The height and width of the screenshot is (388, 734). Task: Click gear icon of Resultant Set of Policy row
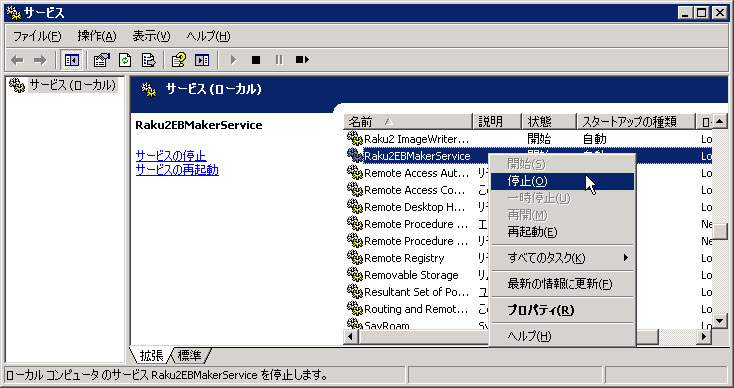tap(355, 292)
